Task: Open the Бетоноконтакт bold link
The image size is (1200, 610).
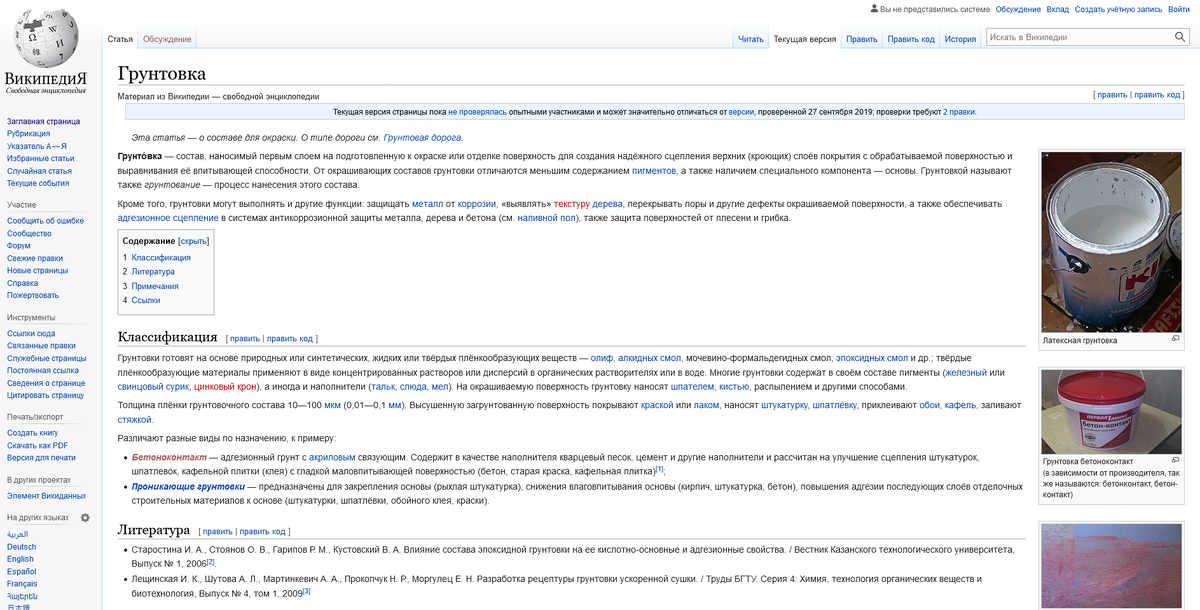Action: tap(167, 457)
